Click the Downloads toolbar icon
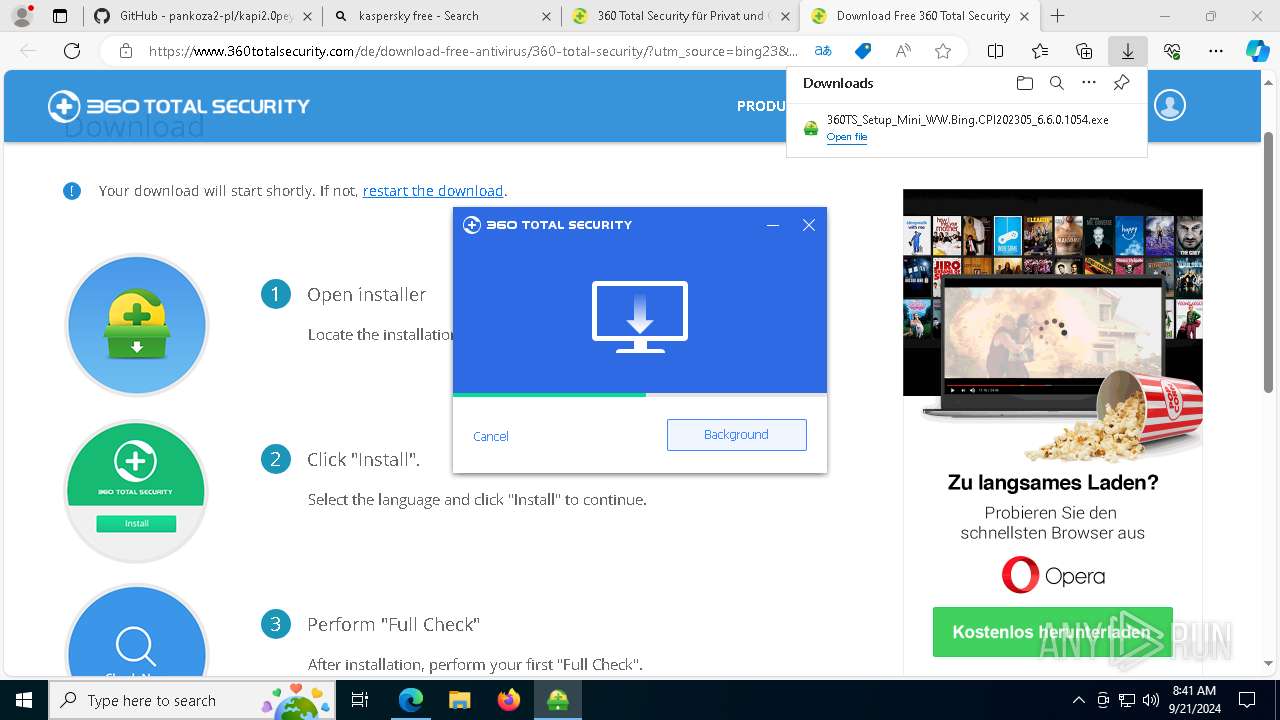This screenshot has width=1280, height=720. [1128, 51]
